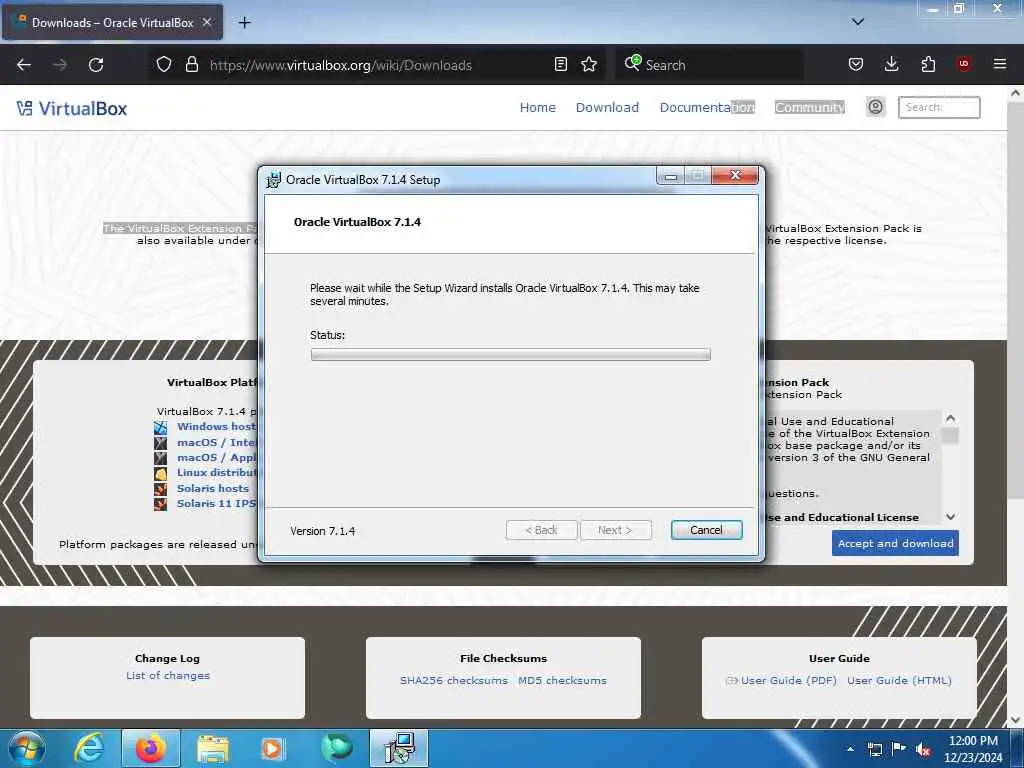Switch to the VirtualBox installer taskbar button

pos(399,748)
